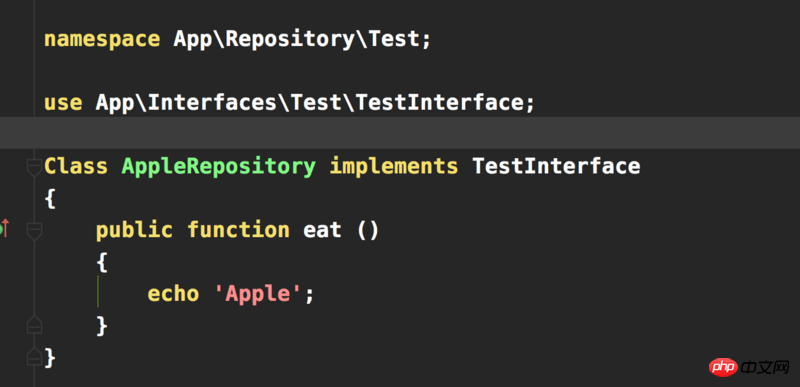Click TestInterface in the use statement

[439, 103]
